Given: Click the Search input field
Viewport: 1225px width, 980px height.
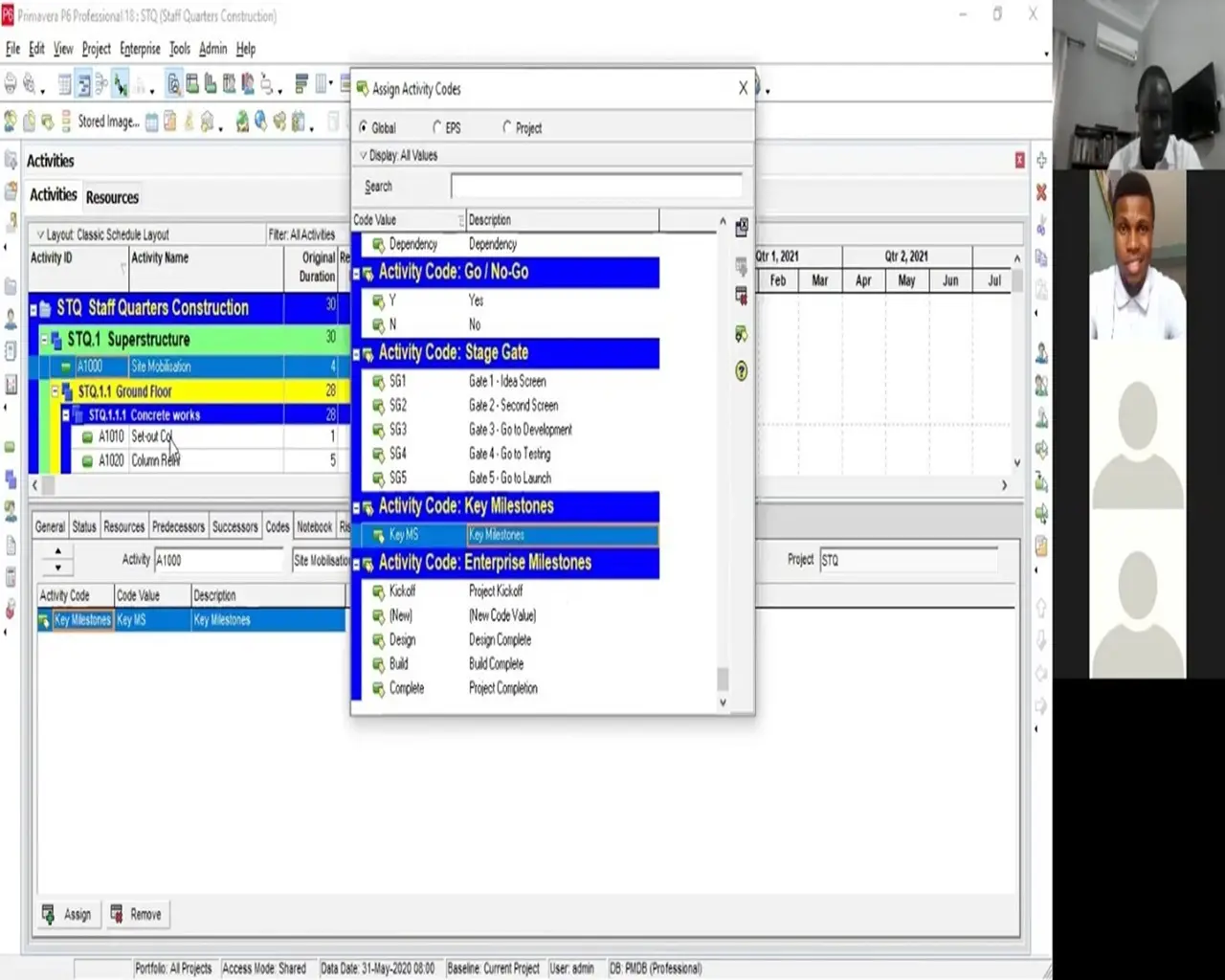Looking at the screenshot, I should point(595,187).
